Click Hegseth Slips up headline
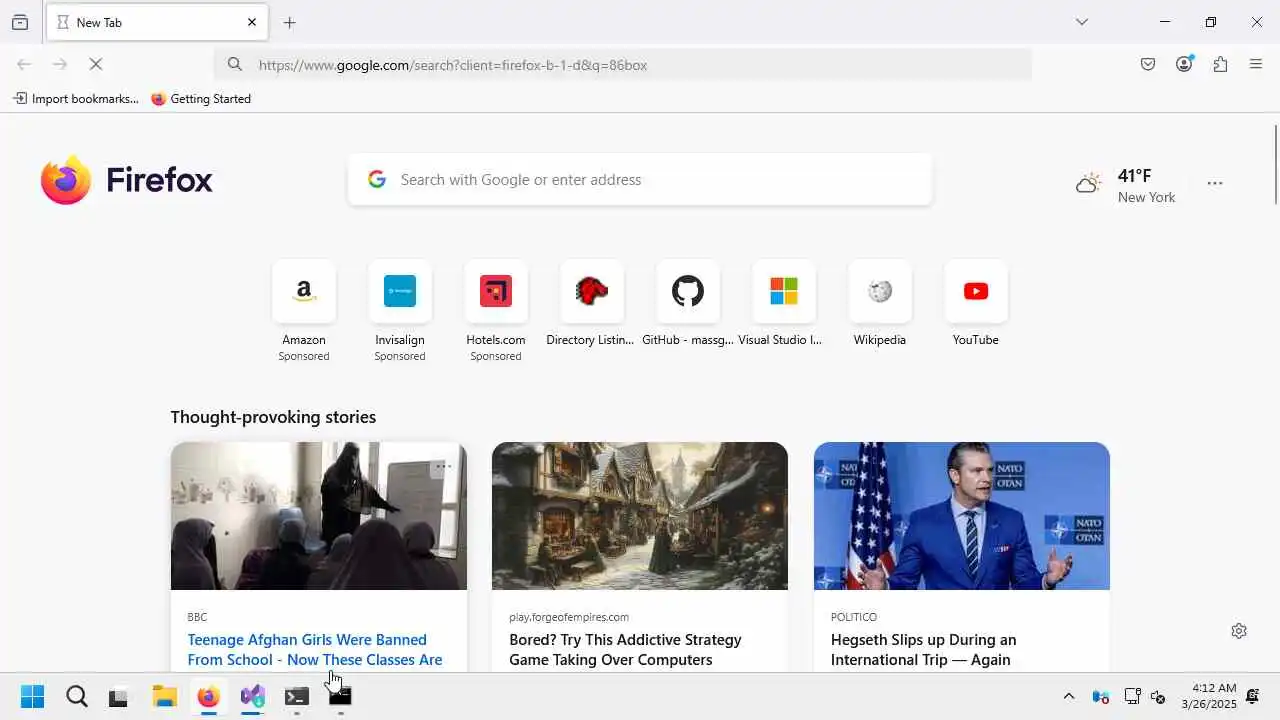Screen dimensions: 1280x720 923,650
